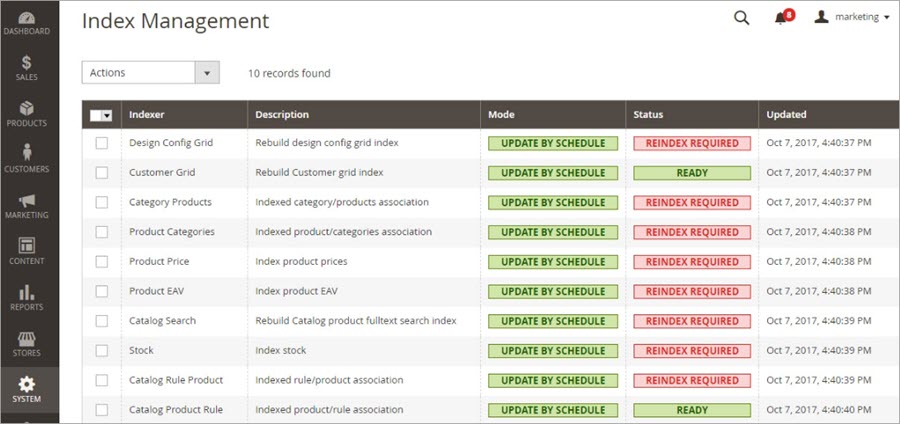Open the Reports bar chart menu
Image resolution: width=900 pixels, height=424 pixels.
(x=27, y=297)
